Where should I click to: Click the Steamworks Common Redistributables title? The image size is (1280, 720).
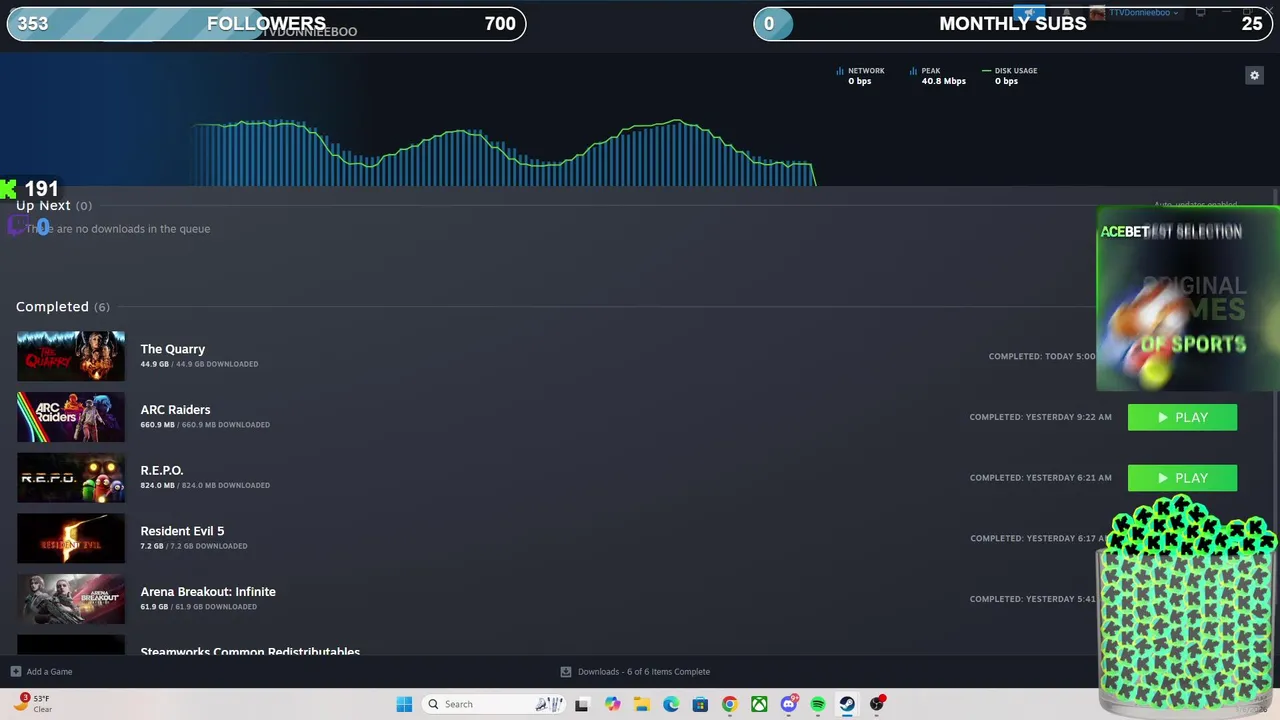[x=250, y=651]
